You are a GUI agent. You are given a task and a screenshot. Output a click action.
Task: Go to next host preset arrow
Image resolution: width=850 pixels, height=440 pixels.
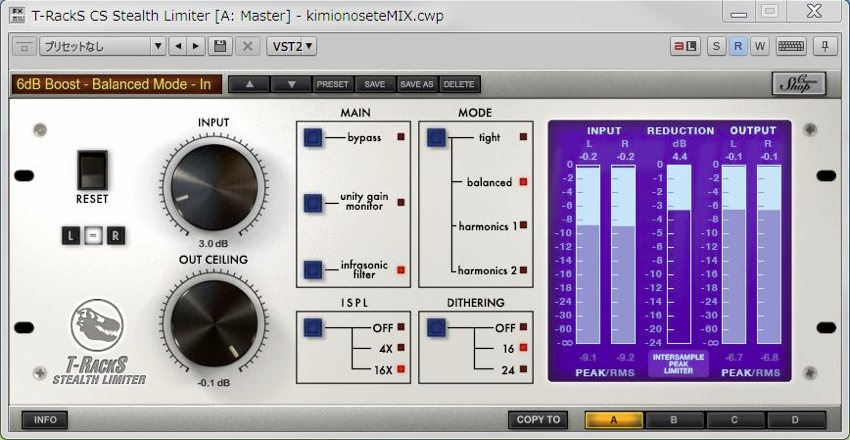tap(196, 47)
